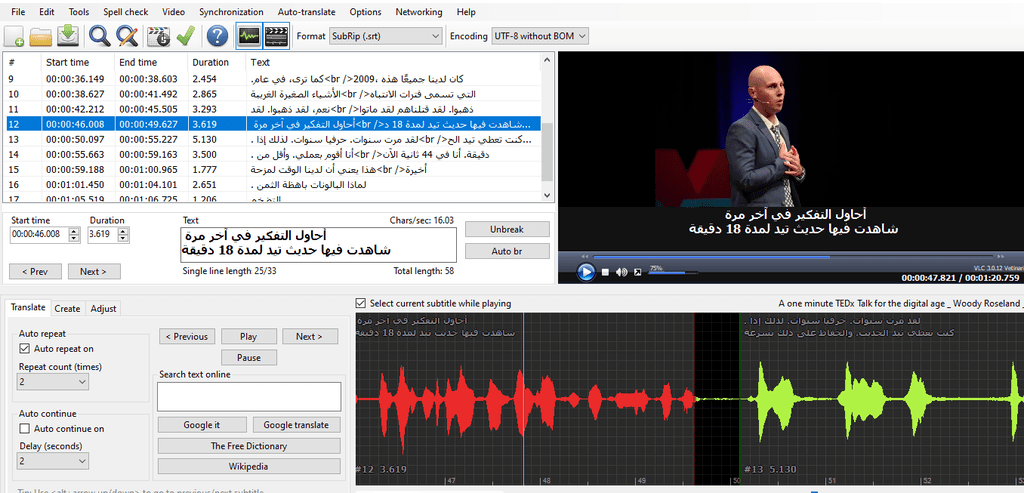Open the Networking menu
The height and width of the screenshot is (493, 1024).
(x=419, y=12)
